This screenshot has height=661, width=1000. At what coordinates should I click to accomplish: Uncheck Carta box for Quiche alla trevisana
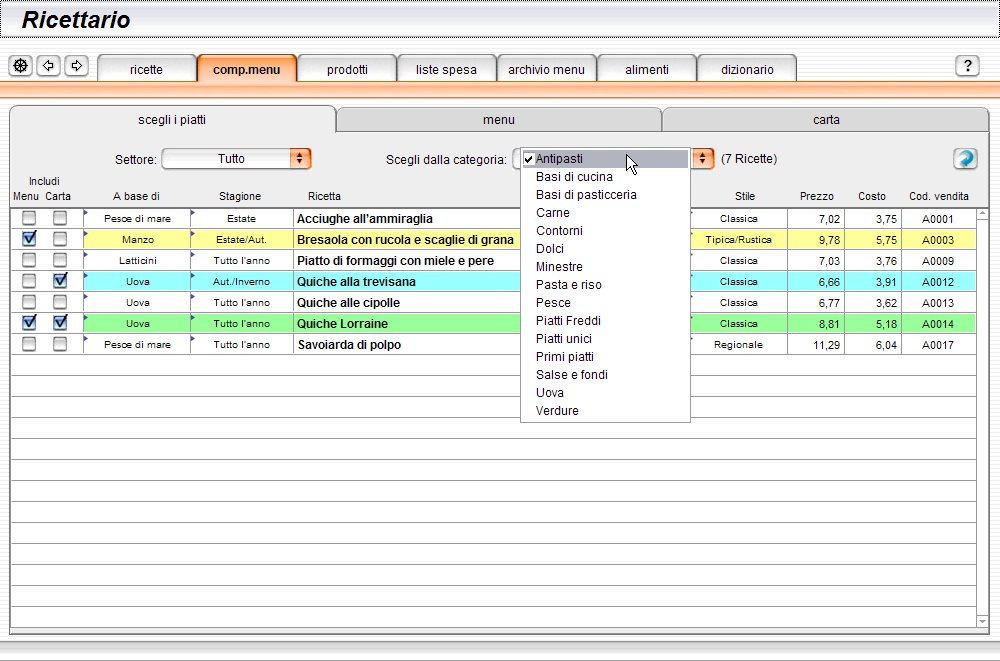[x=59, y=281]
